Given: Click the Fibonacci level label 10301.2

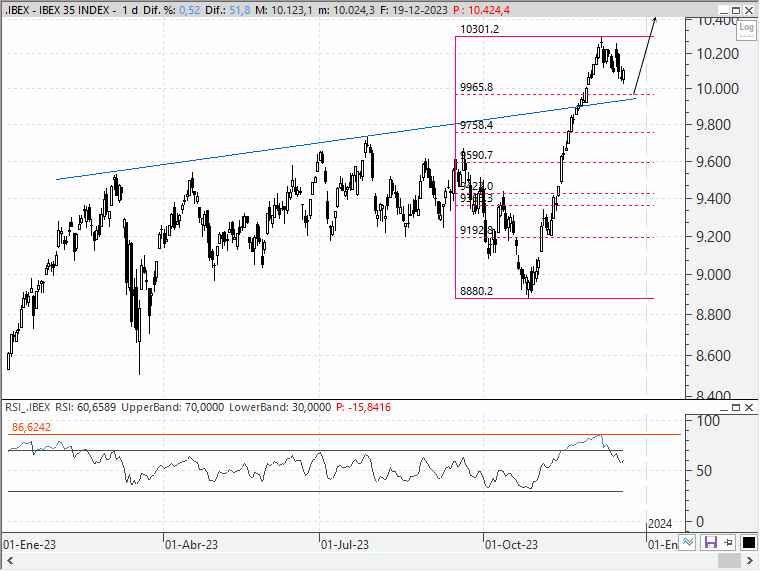Looking at the screenshot, I should coord(479,29).
